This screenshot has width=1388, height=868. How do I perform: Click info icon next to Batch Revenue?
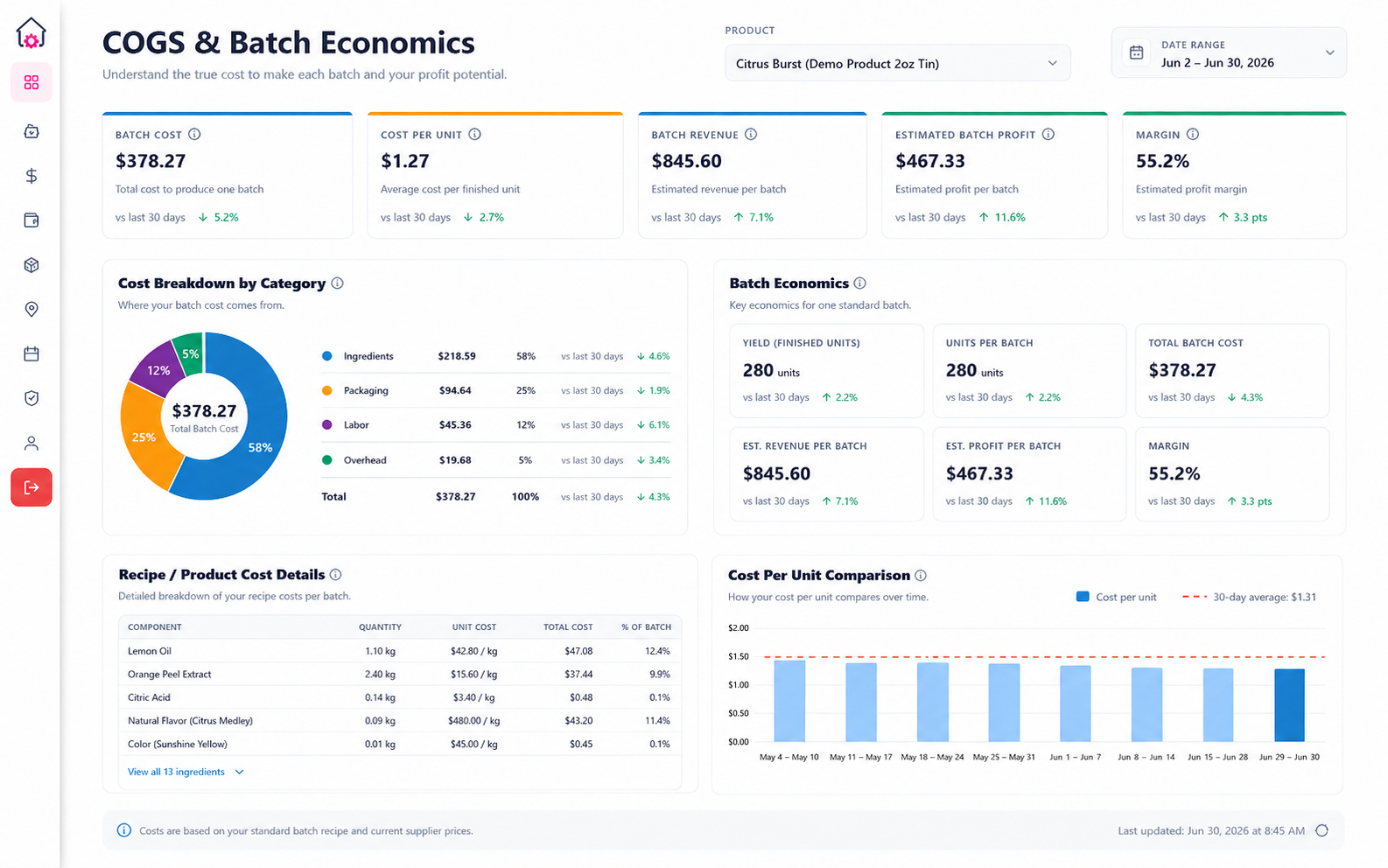(x=751, y=135)
